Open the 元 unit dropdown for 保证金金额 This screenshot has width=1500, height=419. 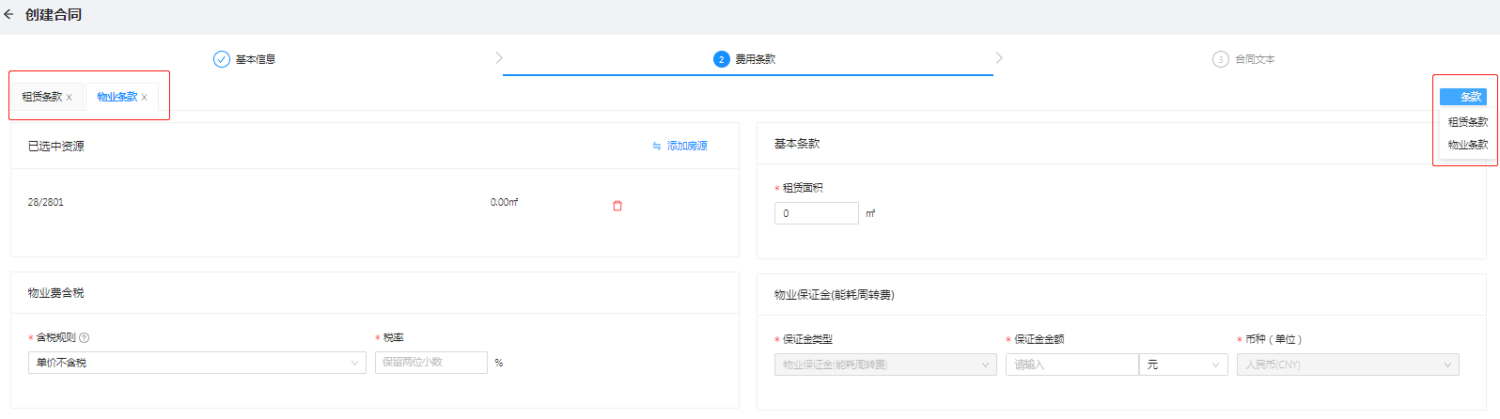click(x=1183, y=365)
